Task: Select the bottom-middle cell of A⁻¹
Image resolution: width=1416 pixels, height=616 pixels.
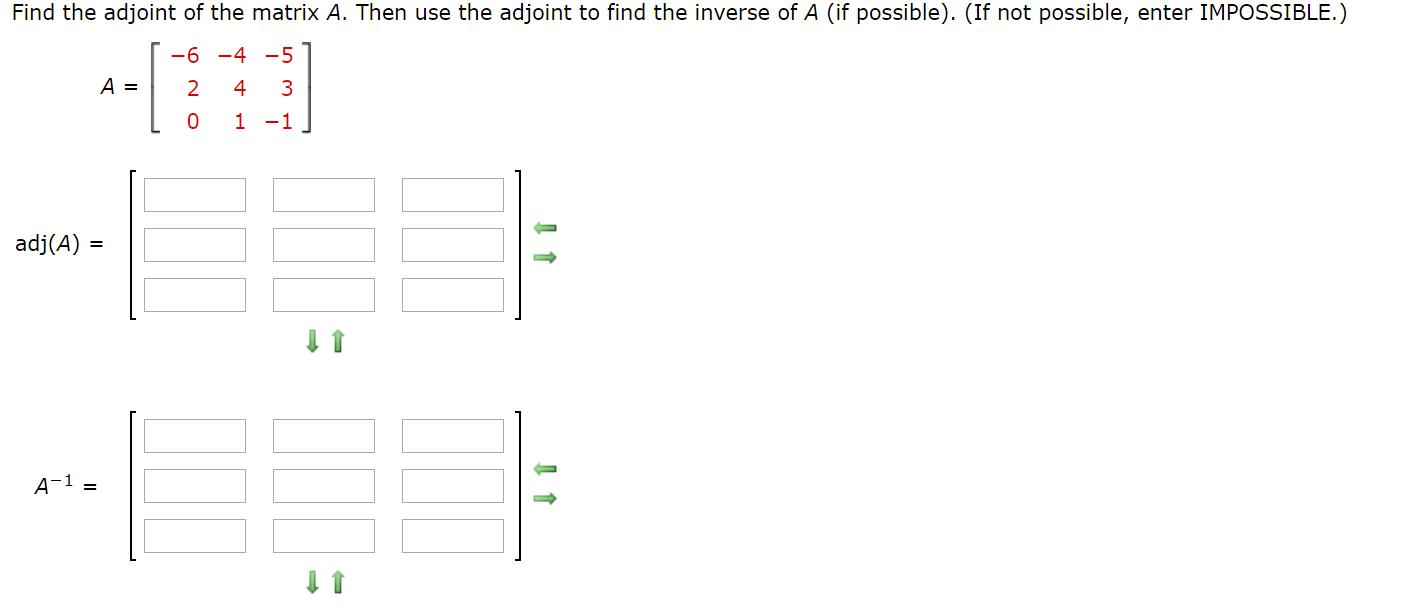Action: (x=324, y=535)
